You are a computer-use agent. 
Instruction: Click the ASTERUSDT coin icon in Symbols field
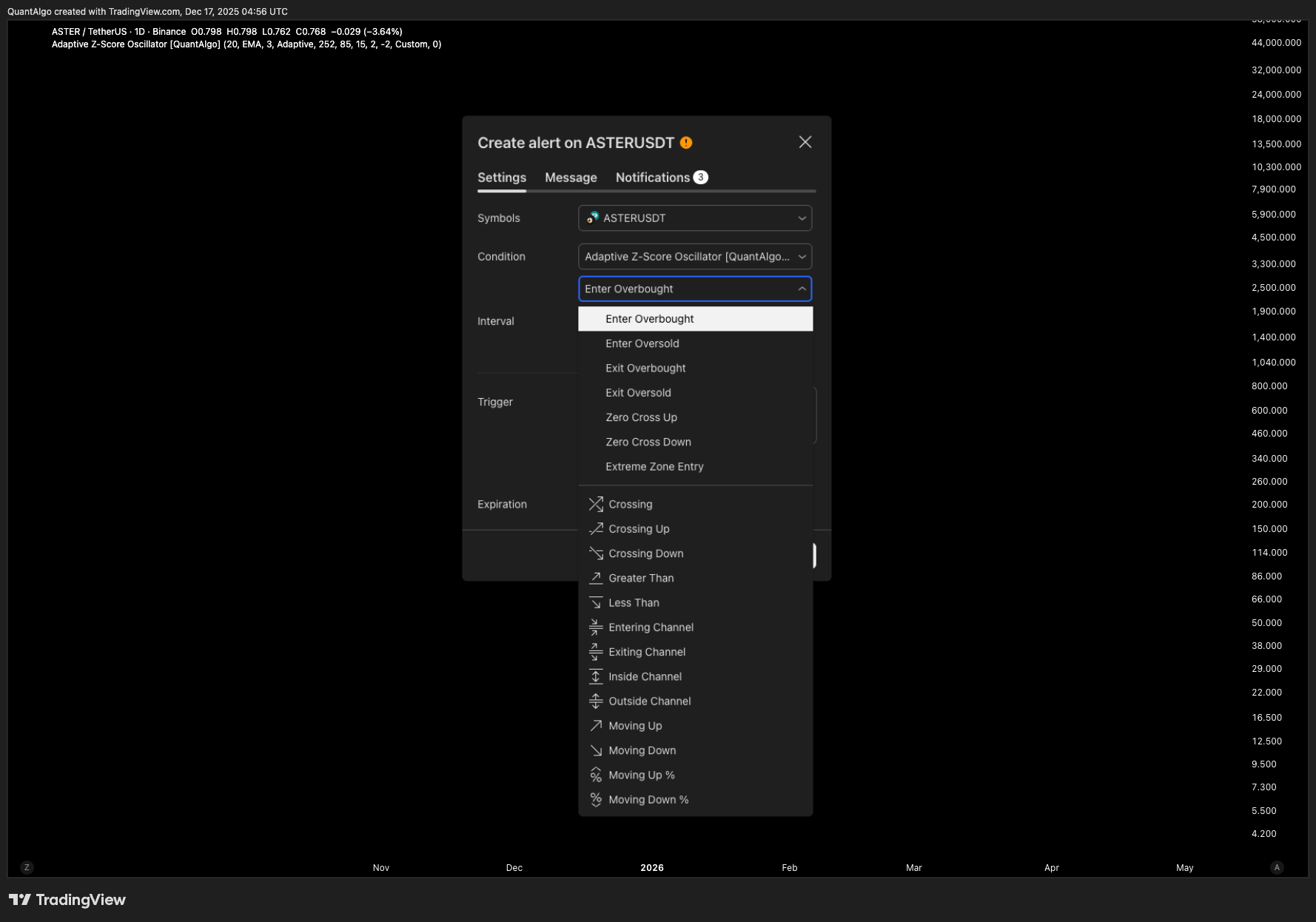click(592, 218)
